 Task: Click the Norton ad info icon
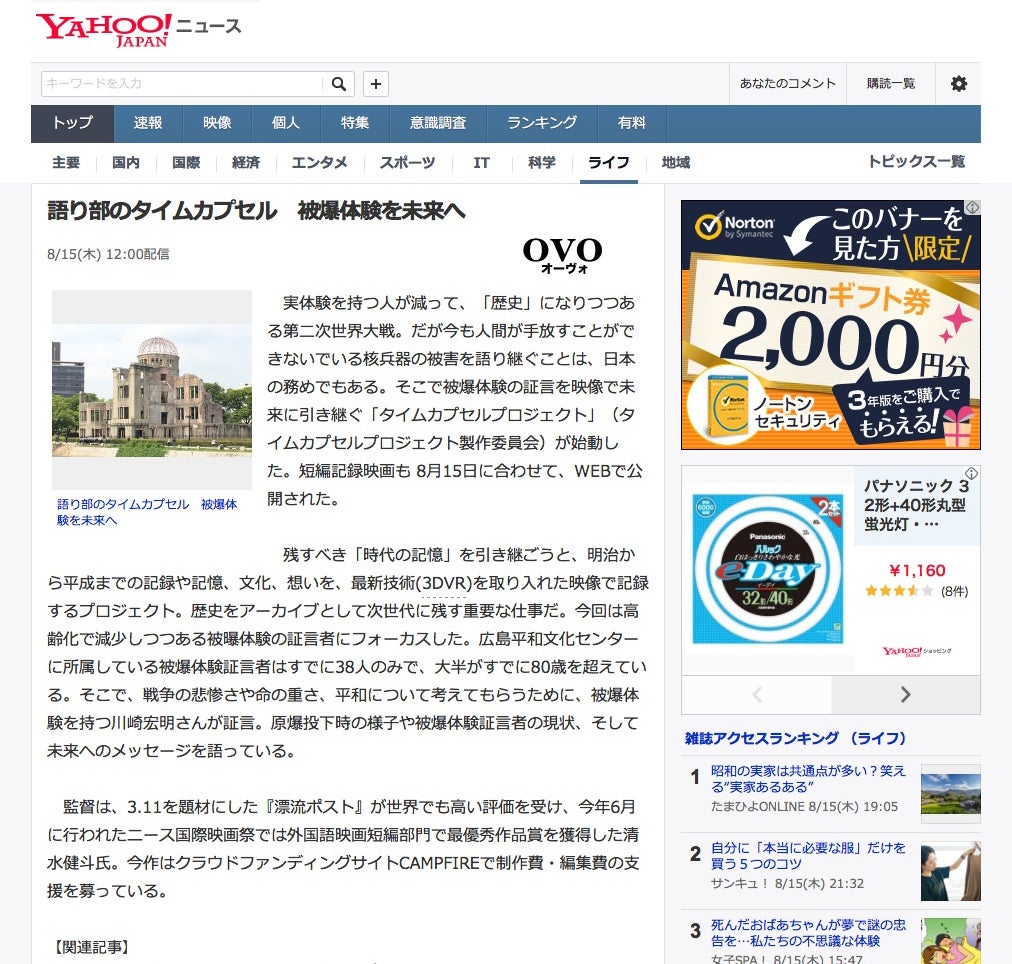tap(972, 208)
